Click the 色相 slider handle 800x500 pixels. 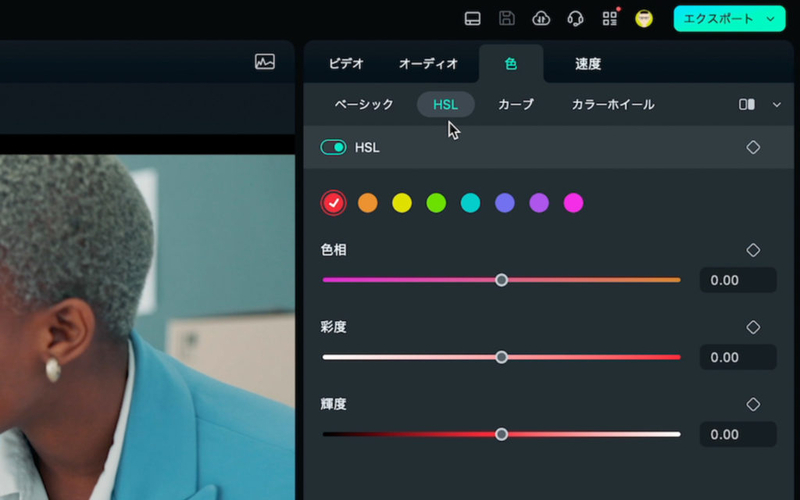click(502, 280)
